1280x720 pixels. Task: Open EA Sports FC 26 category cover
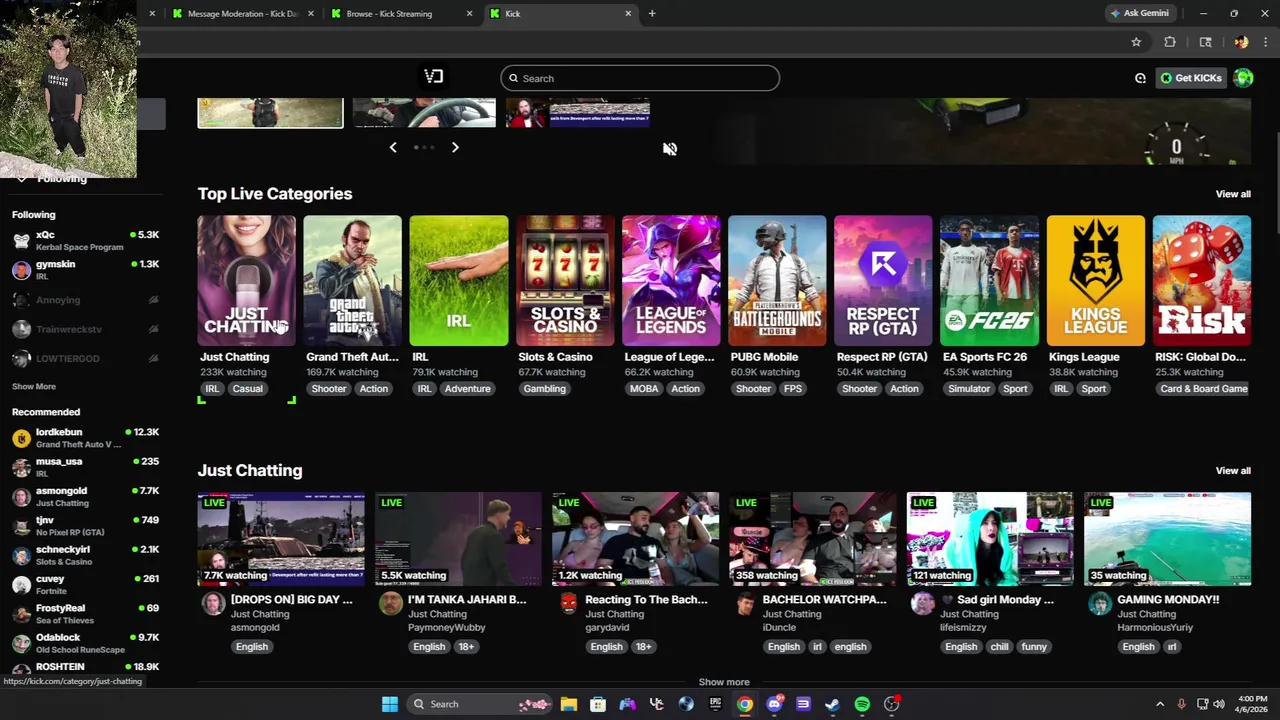click(989, 281)
